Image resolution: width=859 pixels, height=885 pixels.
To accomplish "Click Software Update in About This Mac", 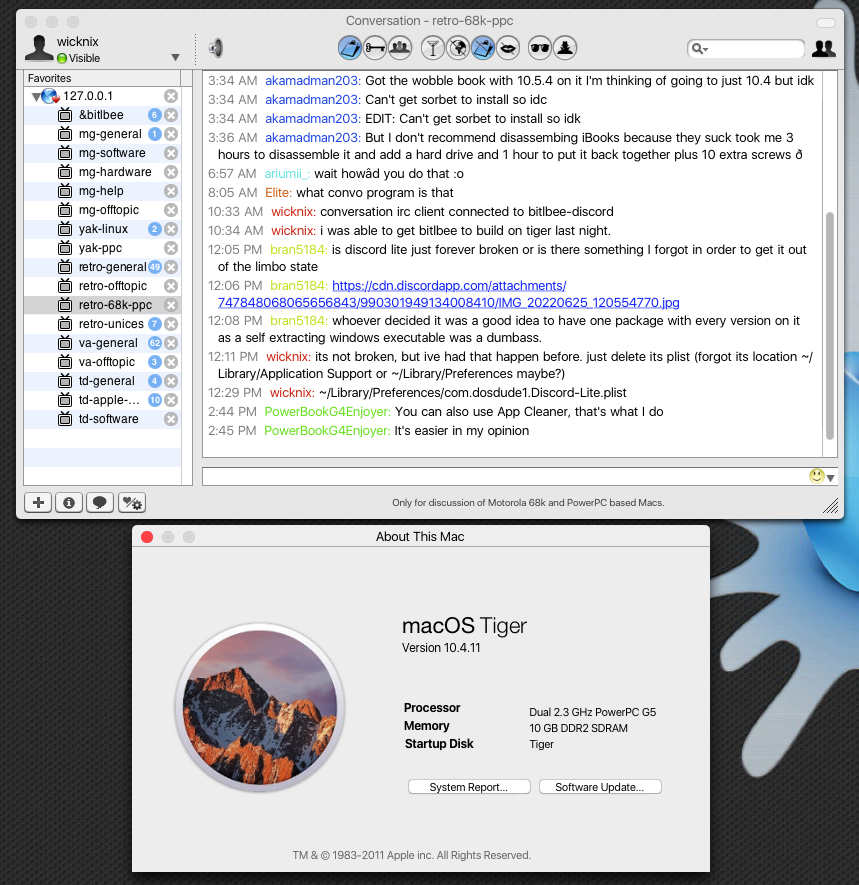I will 600,787.
